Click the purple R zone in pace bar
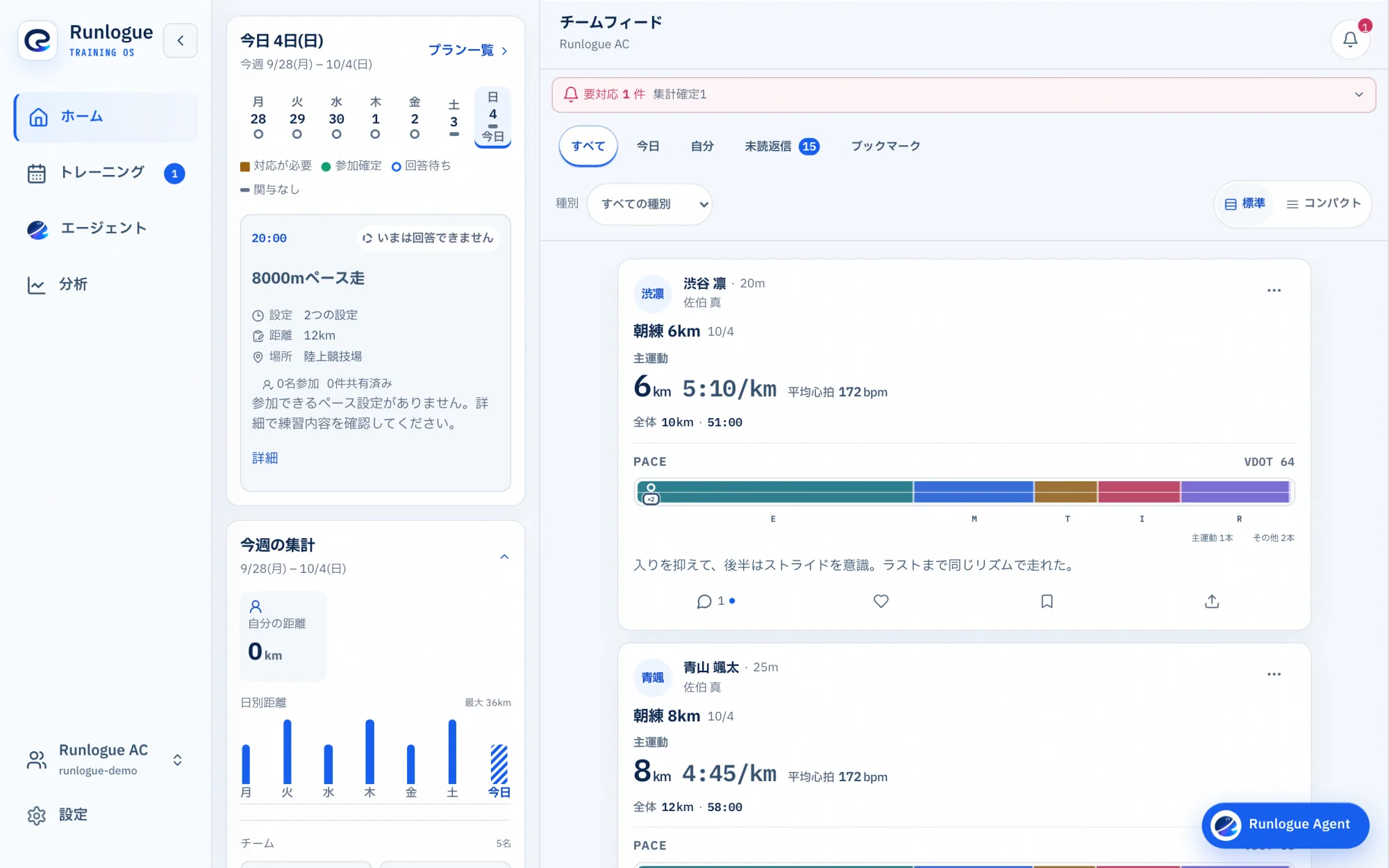Viewport: 1389px width, 868px height. click(x=1235, y=492)
